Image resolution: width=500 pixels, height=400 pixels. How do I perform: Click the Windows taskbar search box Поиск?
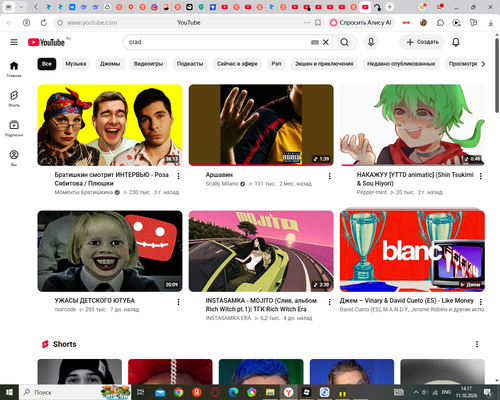pyautogui.click(x=75, y=392)
